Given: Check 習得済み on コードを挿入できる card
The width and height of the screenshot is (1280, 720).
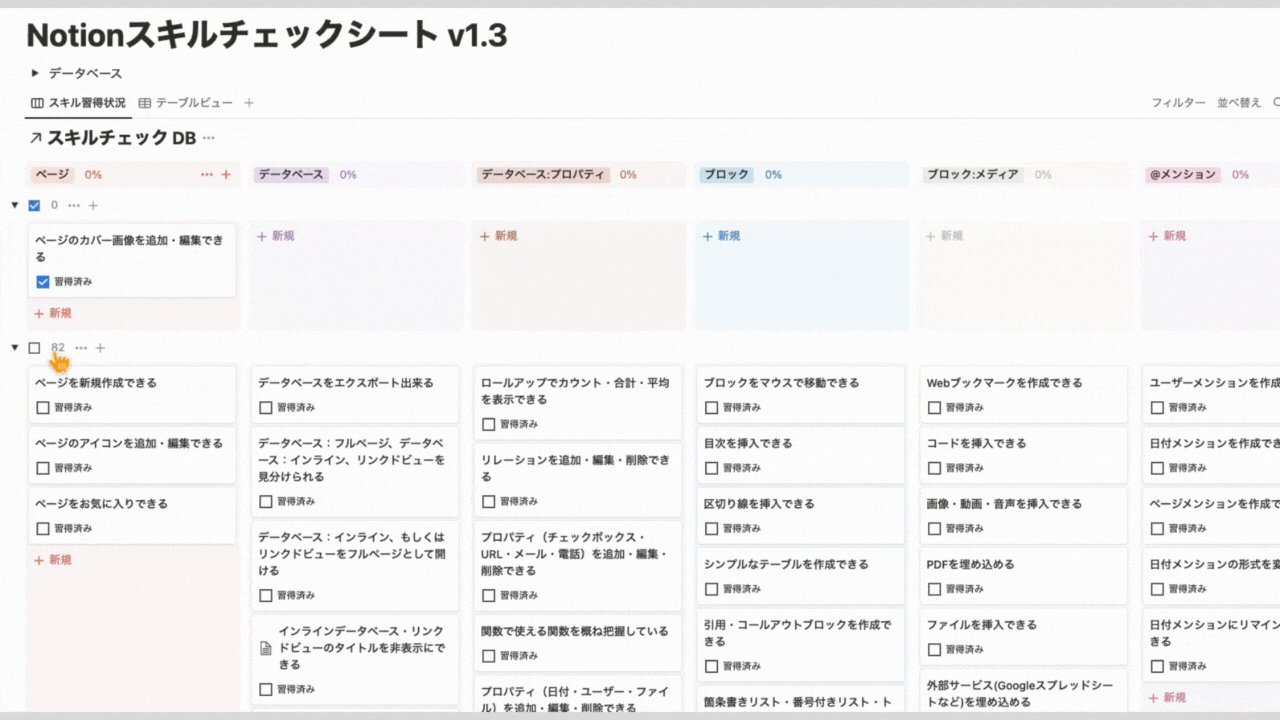Looking at the screenshot, I should [x=934, y=468].
